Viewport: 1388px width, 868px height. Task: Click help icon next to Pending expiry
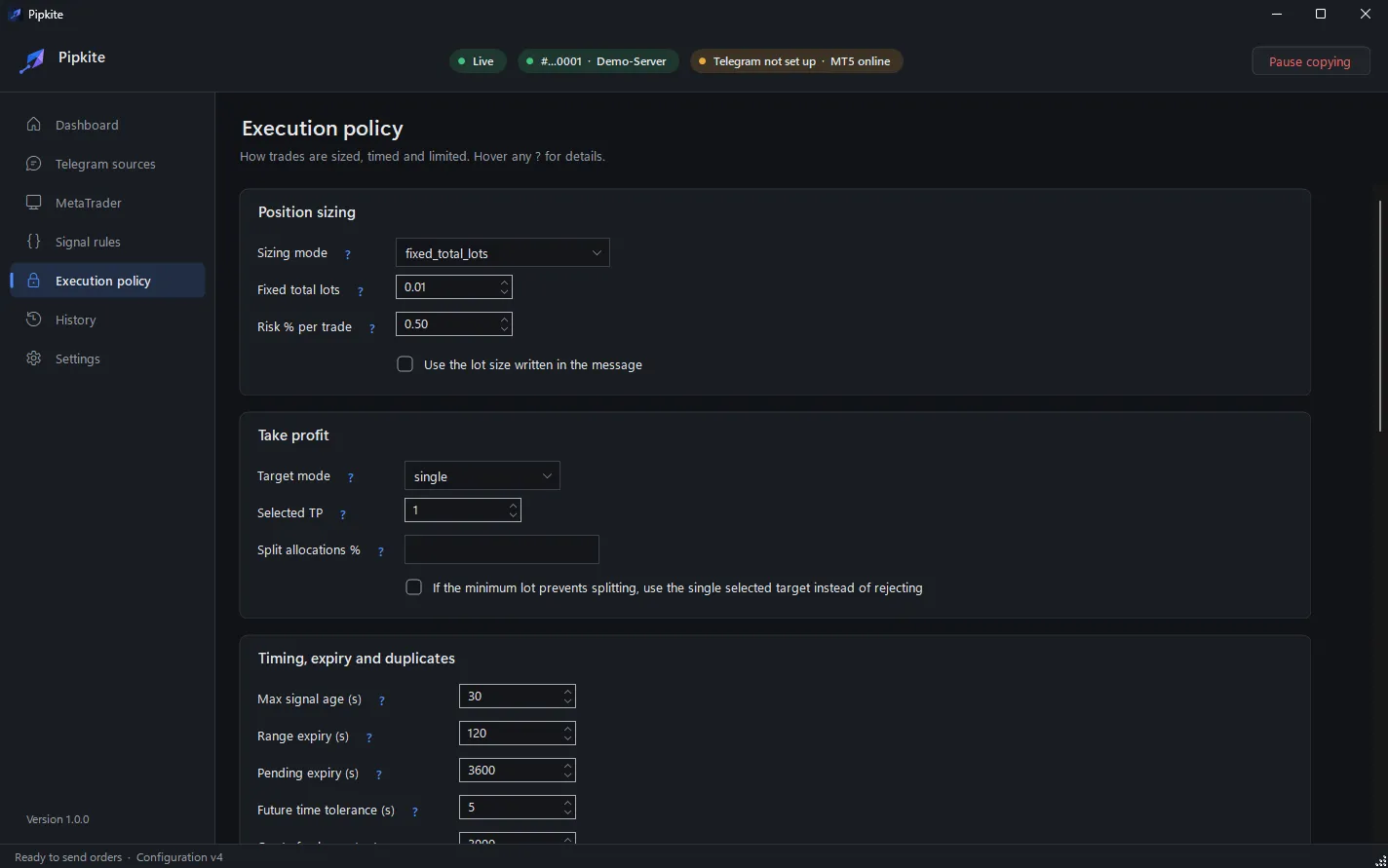coord(379,774)
